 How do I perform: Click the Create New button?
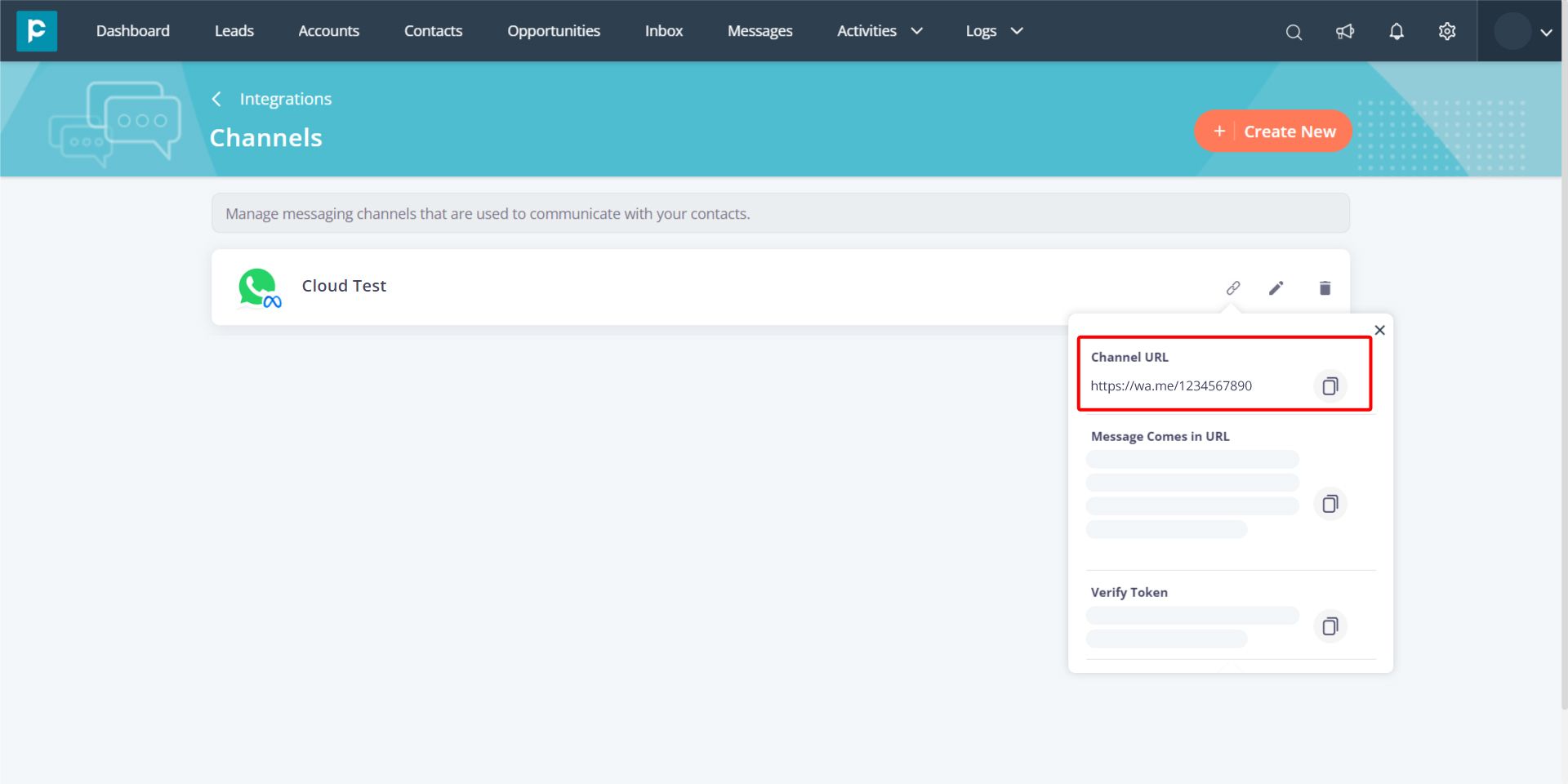[x=1273, y=131]
